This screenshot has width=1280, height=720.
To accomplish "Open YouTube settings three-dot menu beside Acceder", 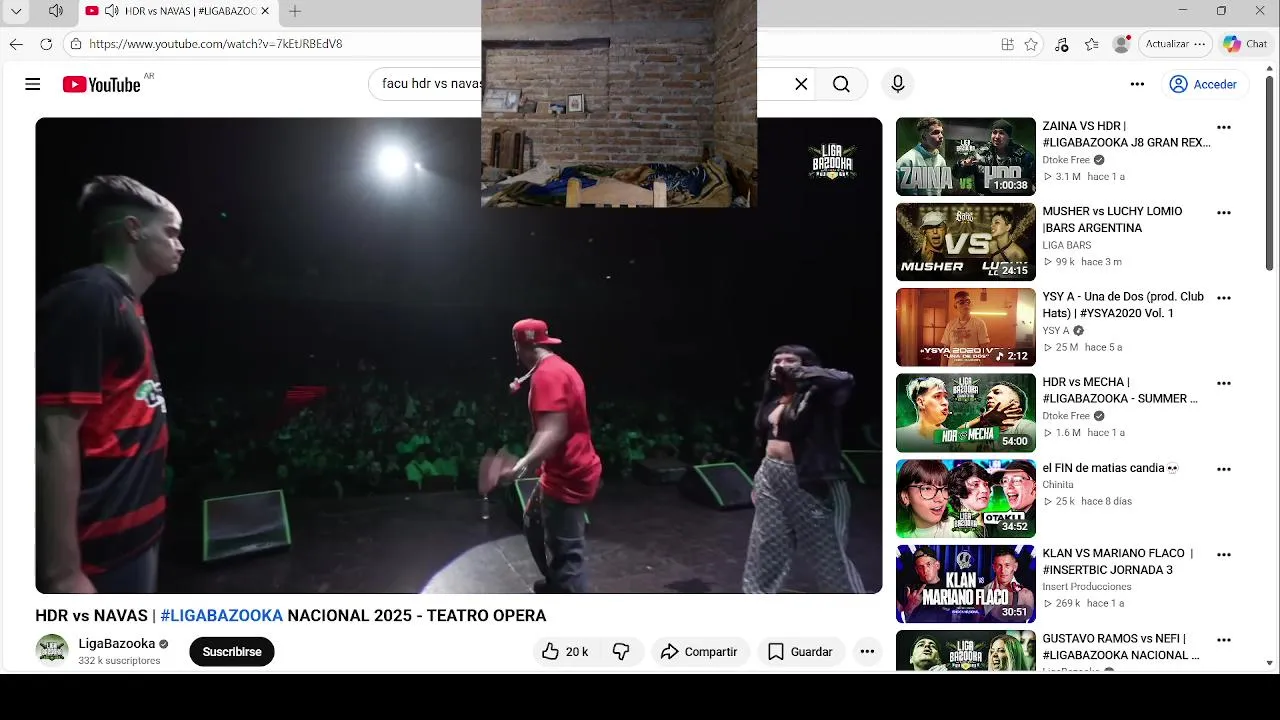I will click(1137, 84).
